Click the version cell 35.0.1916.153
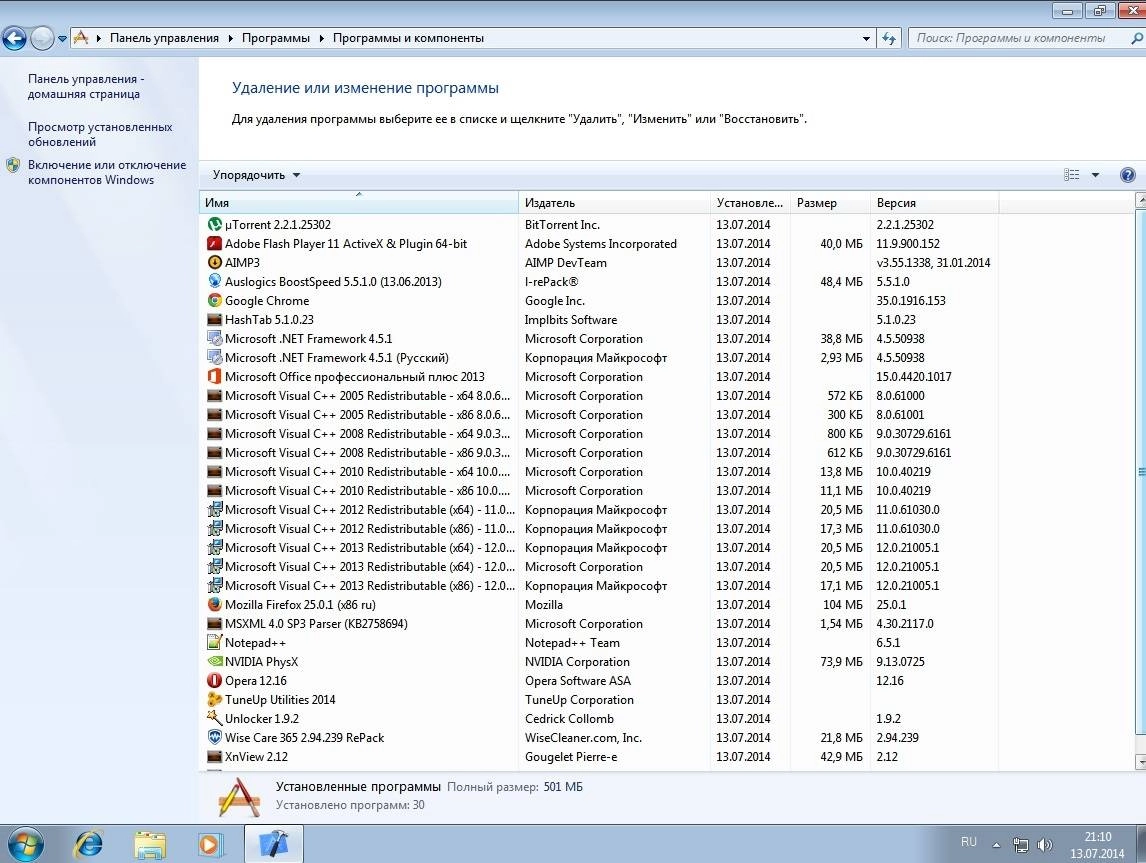Image resolution: width=1146 pixels, height=863 pixels. click(x=911, y=300)
